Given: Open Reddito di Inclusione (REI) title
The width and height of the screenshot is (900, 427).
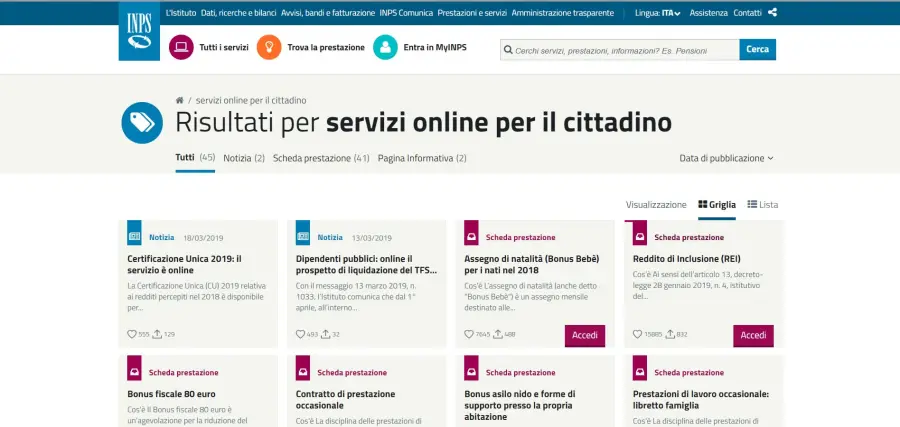Looking at the screenshot, I should [686, 259].
